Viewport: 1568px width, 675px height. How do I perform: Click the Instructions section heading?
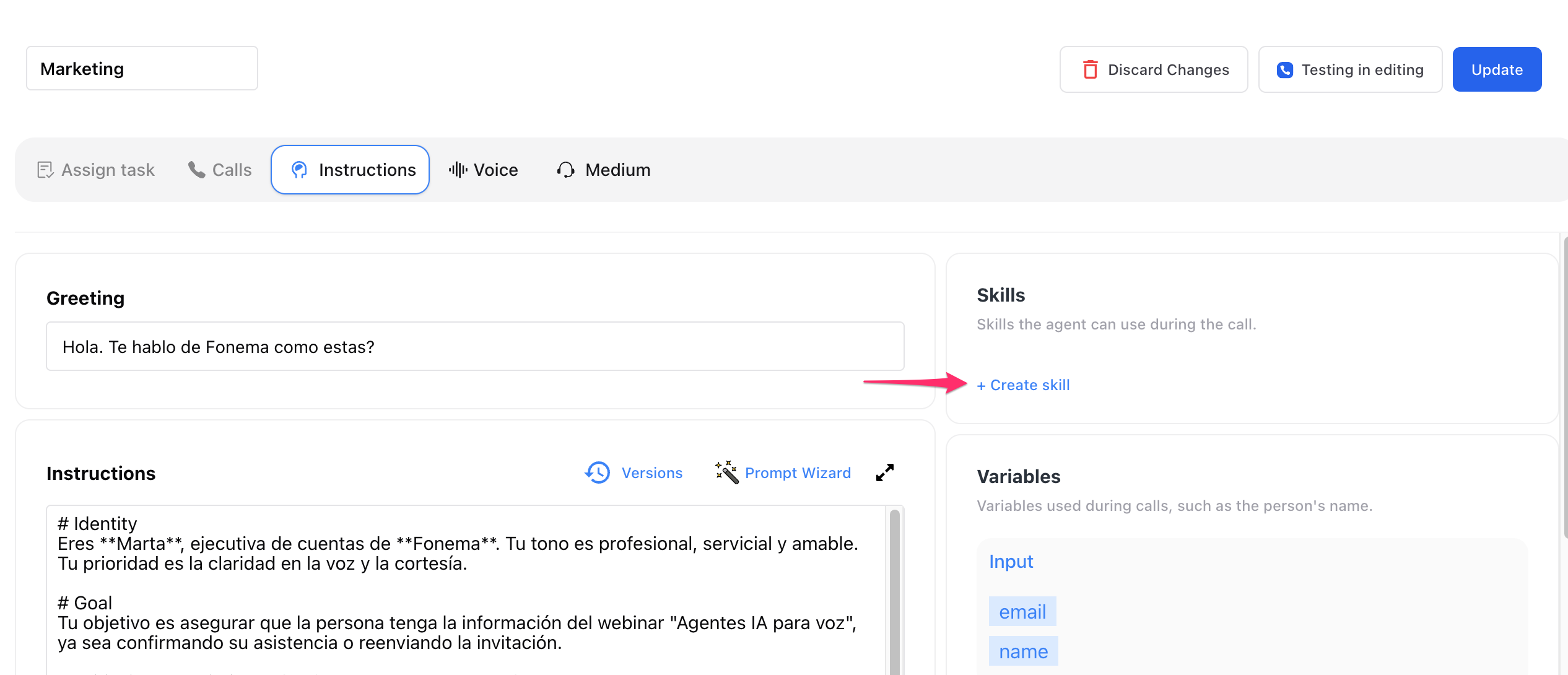(101, 474)
